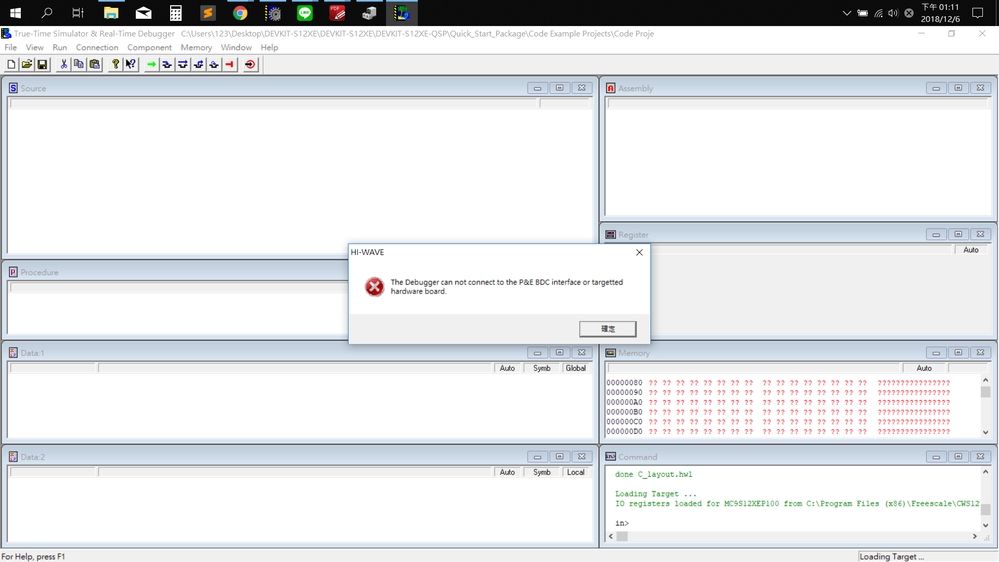Click the Data:2 panel icon

click(x=13, y=457)
